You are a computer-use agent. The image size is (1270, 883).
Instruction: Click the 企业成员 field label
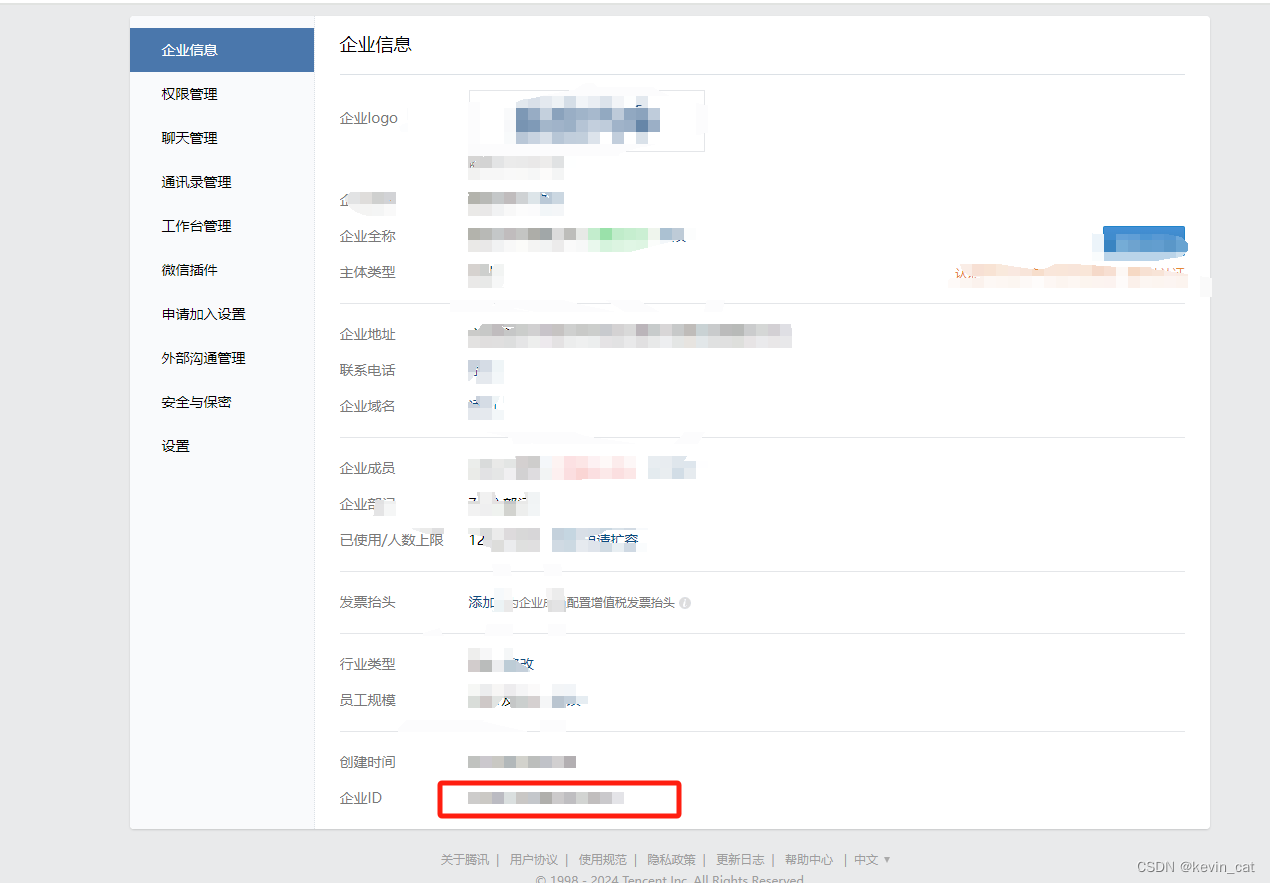tap(368, 468)
